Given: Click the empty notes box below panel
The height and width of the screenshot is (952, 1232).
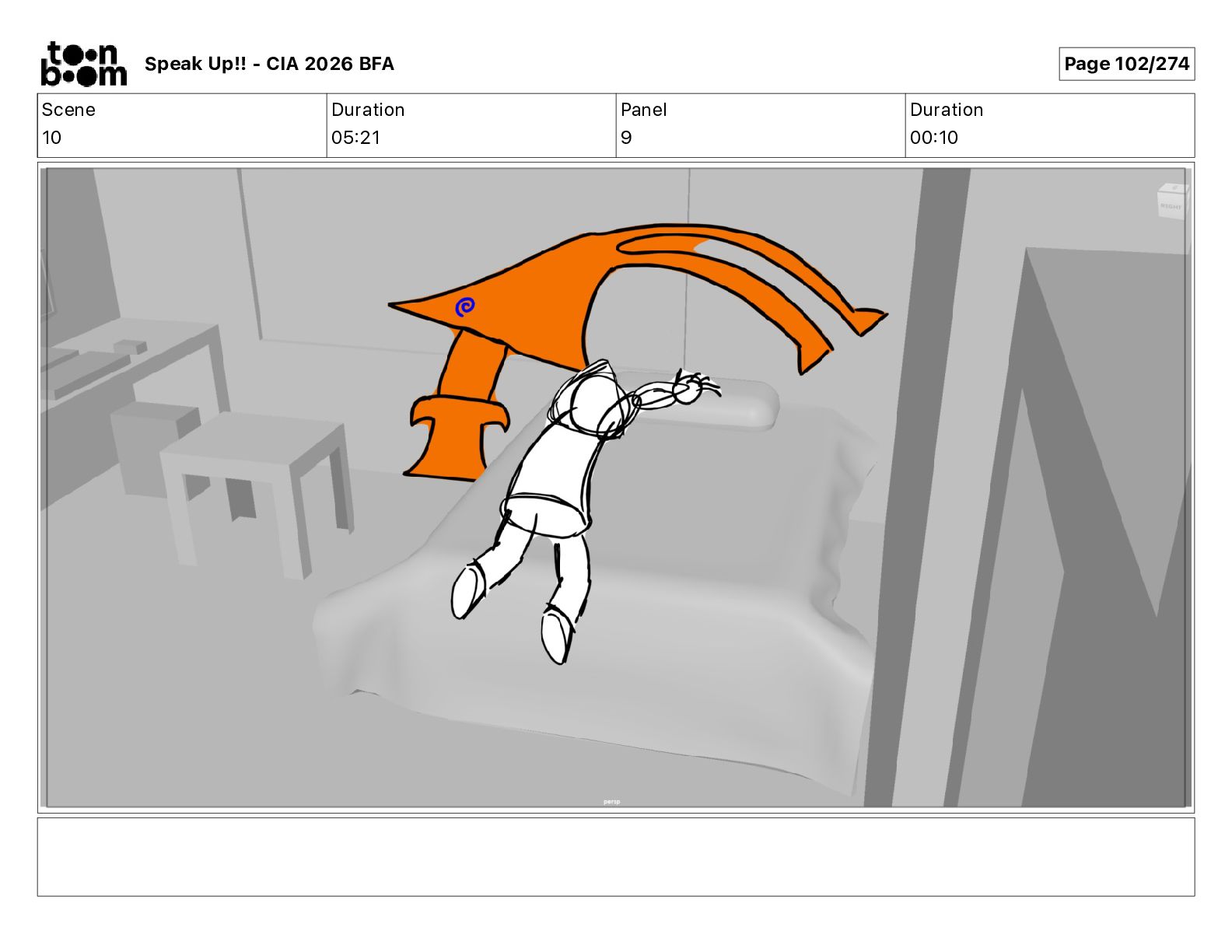Looking at the screenshot, I should coord(616,856).
